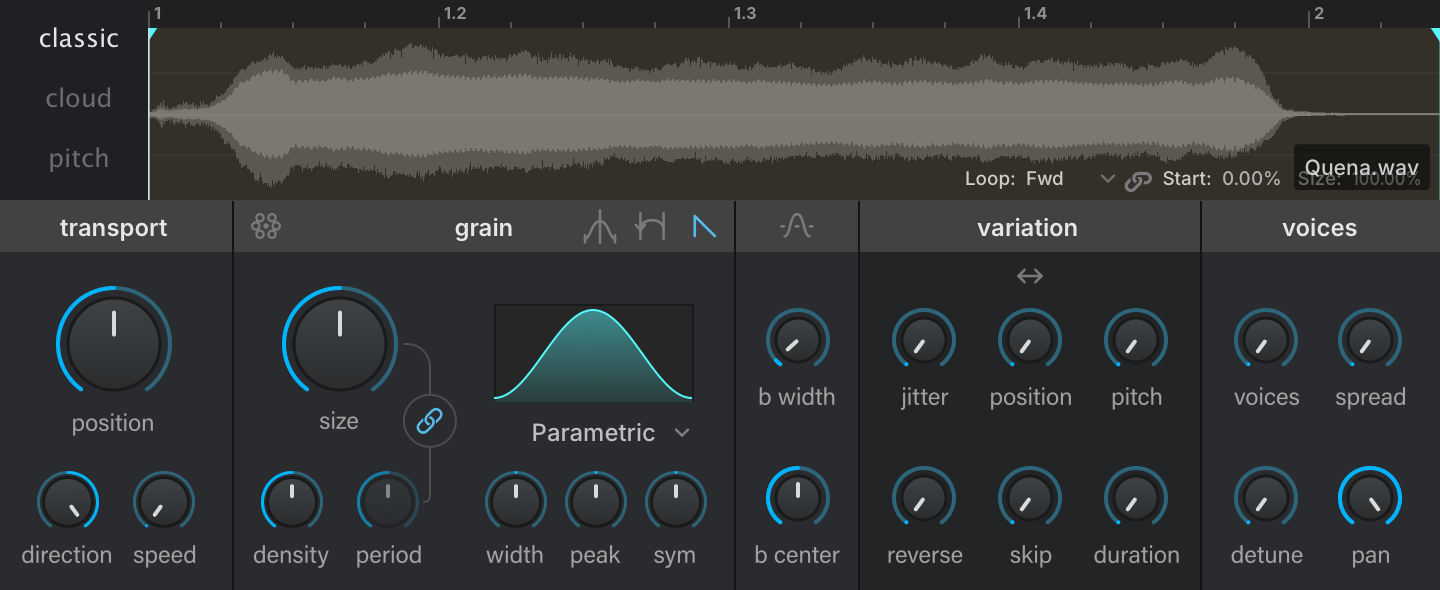Click the variation pitch knob
The width and height of the screenshot is (1440, 590).
coord(1136,340)
